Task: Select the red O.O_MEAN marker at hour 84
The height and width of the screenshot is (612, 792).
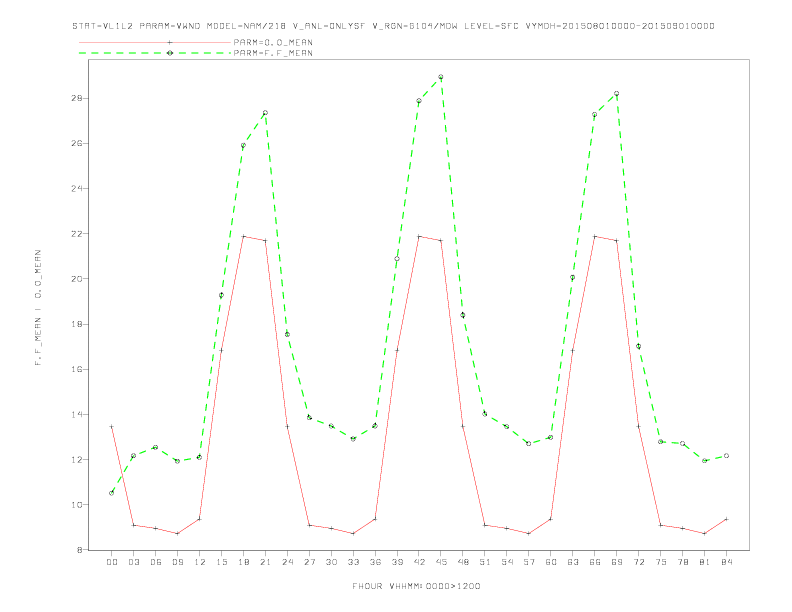Action: point(726,519)
